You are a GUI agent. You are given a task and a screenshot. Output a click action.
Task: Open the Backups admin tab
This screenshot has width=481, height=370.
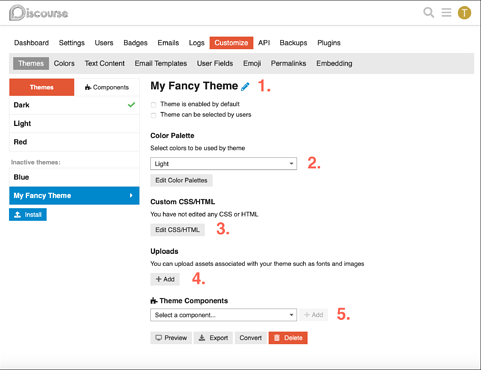point(293,43)
